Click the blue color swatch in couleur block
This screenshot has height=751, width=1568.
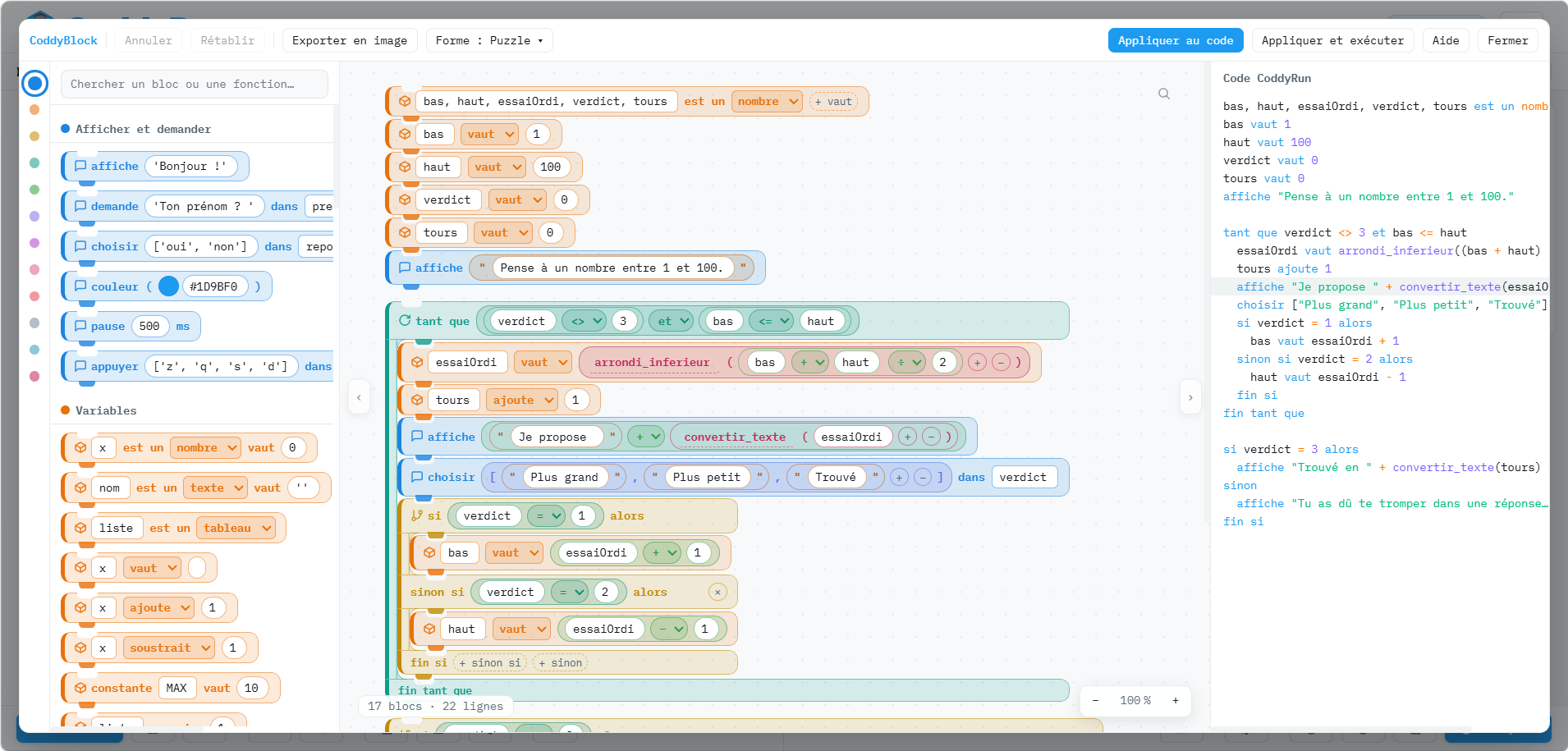coord(168,286)
